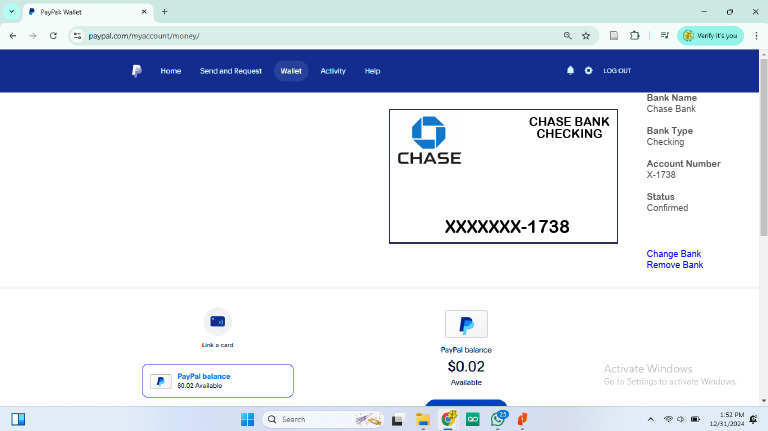Open the volume icon in system tray
The image size is (768, 431).
[681, 419]
